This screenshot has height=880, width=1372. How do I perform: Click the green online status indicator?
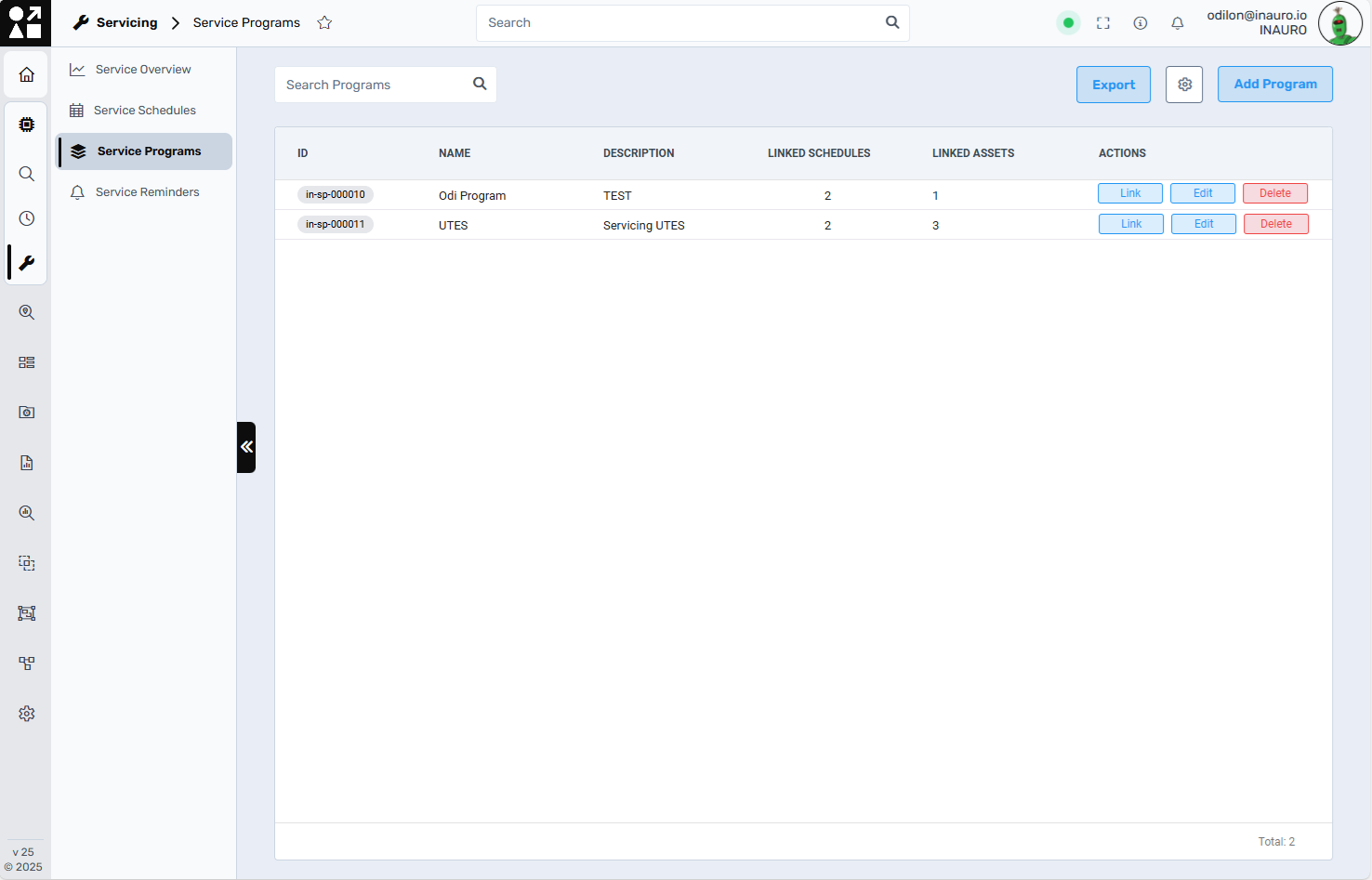coord(1068,23)
